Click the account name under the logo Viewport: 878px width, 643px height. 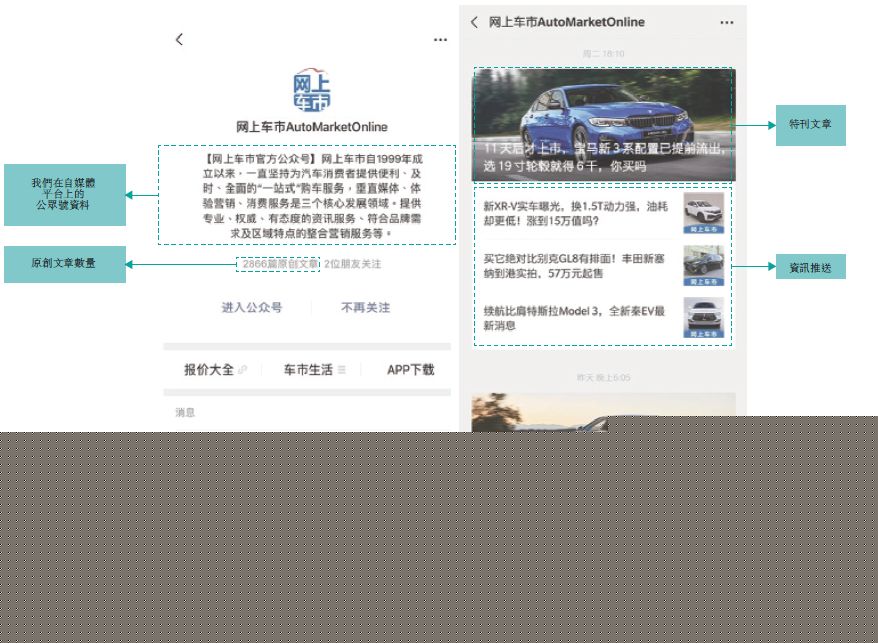tap(311, 127)
